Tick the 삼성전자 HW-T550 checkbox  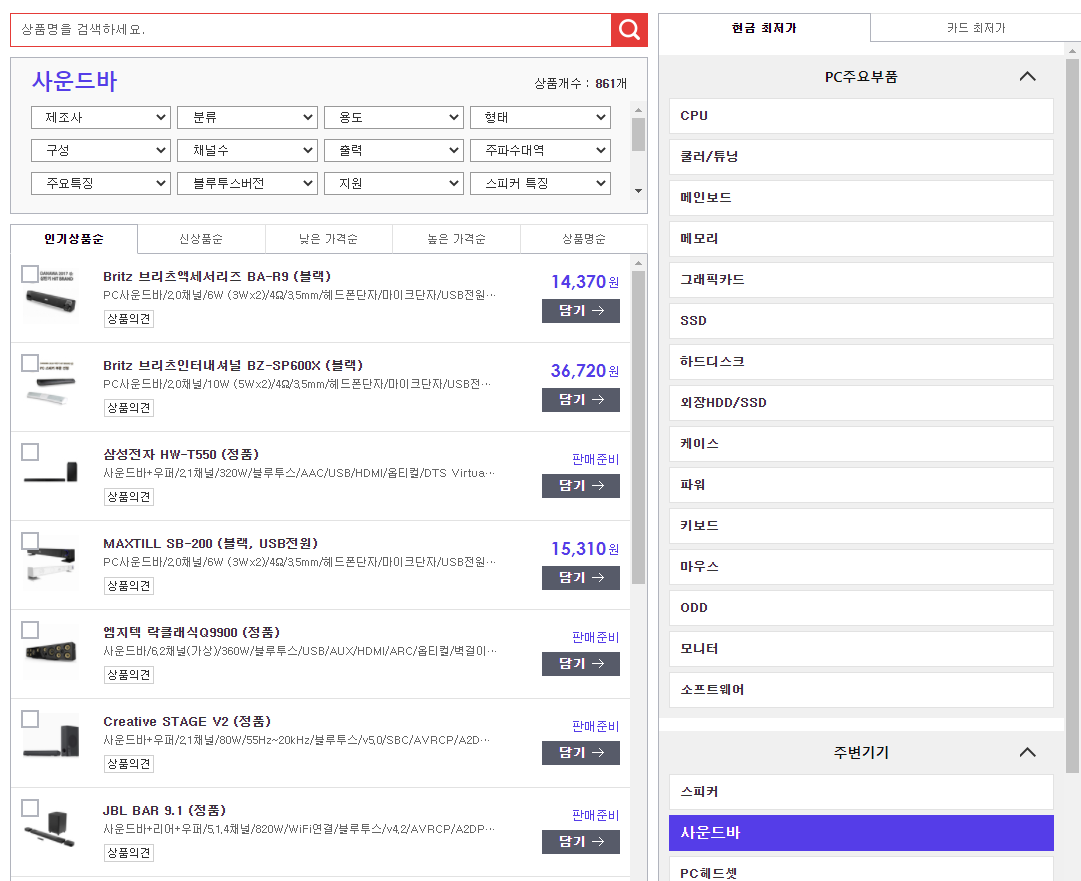point(30,452)
